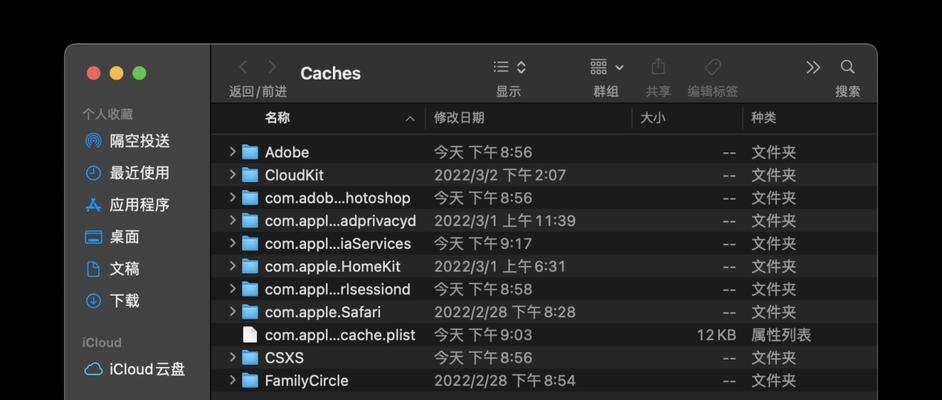The width and height of the screenshot is (942, 400).
Task: Expand the FamilyCircle folder
Action: (x=232, y=380)
